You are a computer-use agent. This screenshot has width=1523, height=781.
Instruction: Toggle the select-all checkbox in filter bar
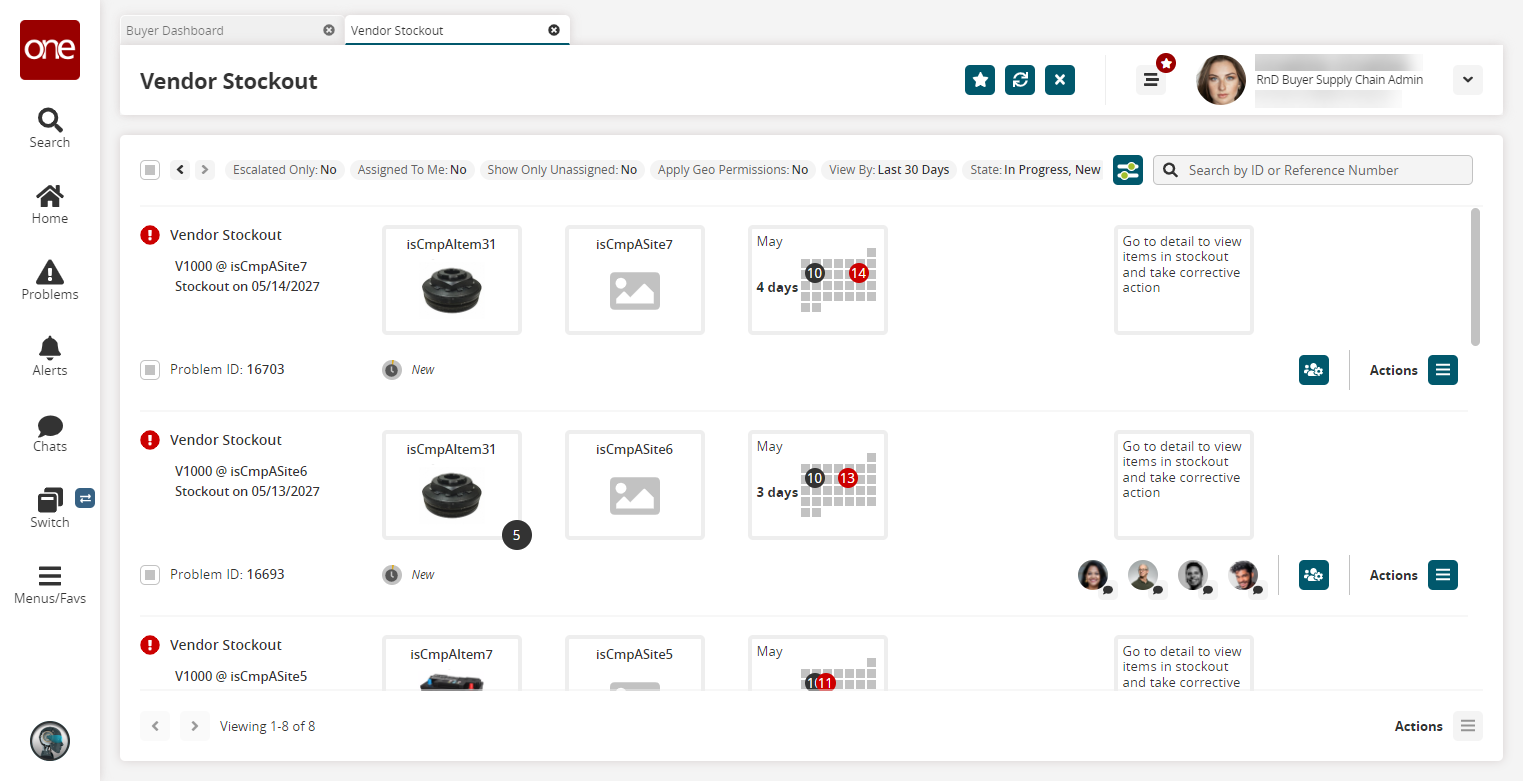[150, 170]
